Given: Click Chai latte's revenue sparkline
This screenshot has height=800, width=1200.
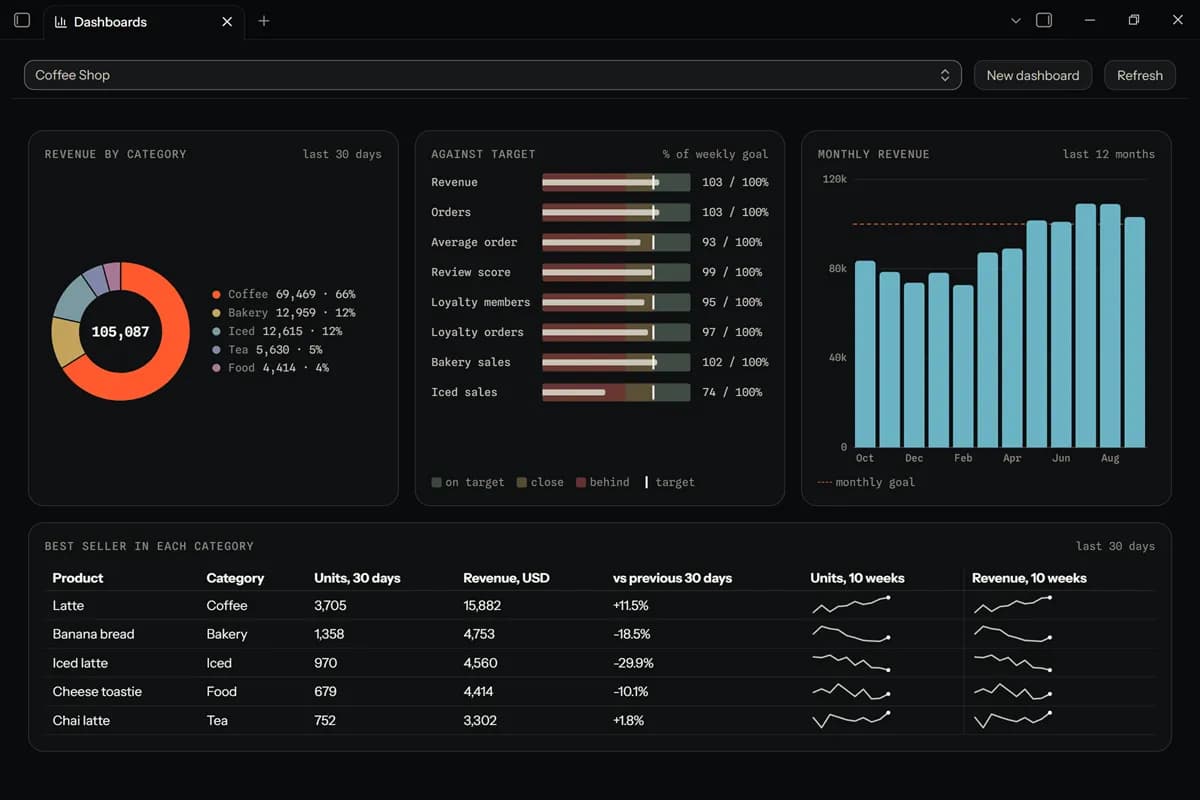Looking at the screenshot, I should pyautogui.click(x=1013, y=719).
